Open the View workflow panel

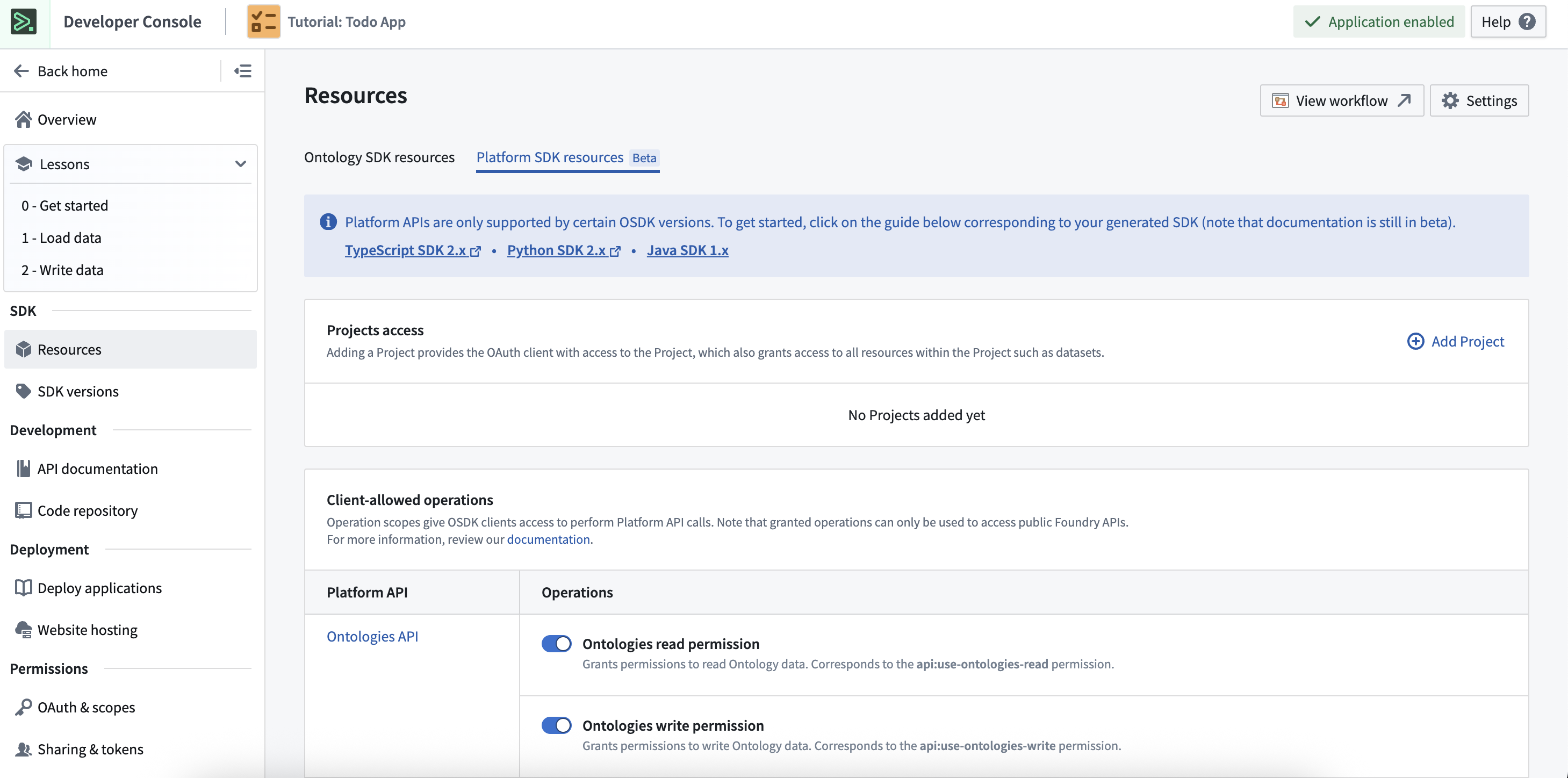[x=1342, y=100]
